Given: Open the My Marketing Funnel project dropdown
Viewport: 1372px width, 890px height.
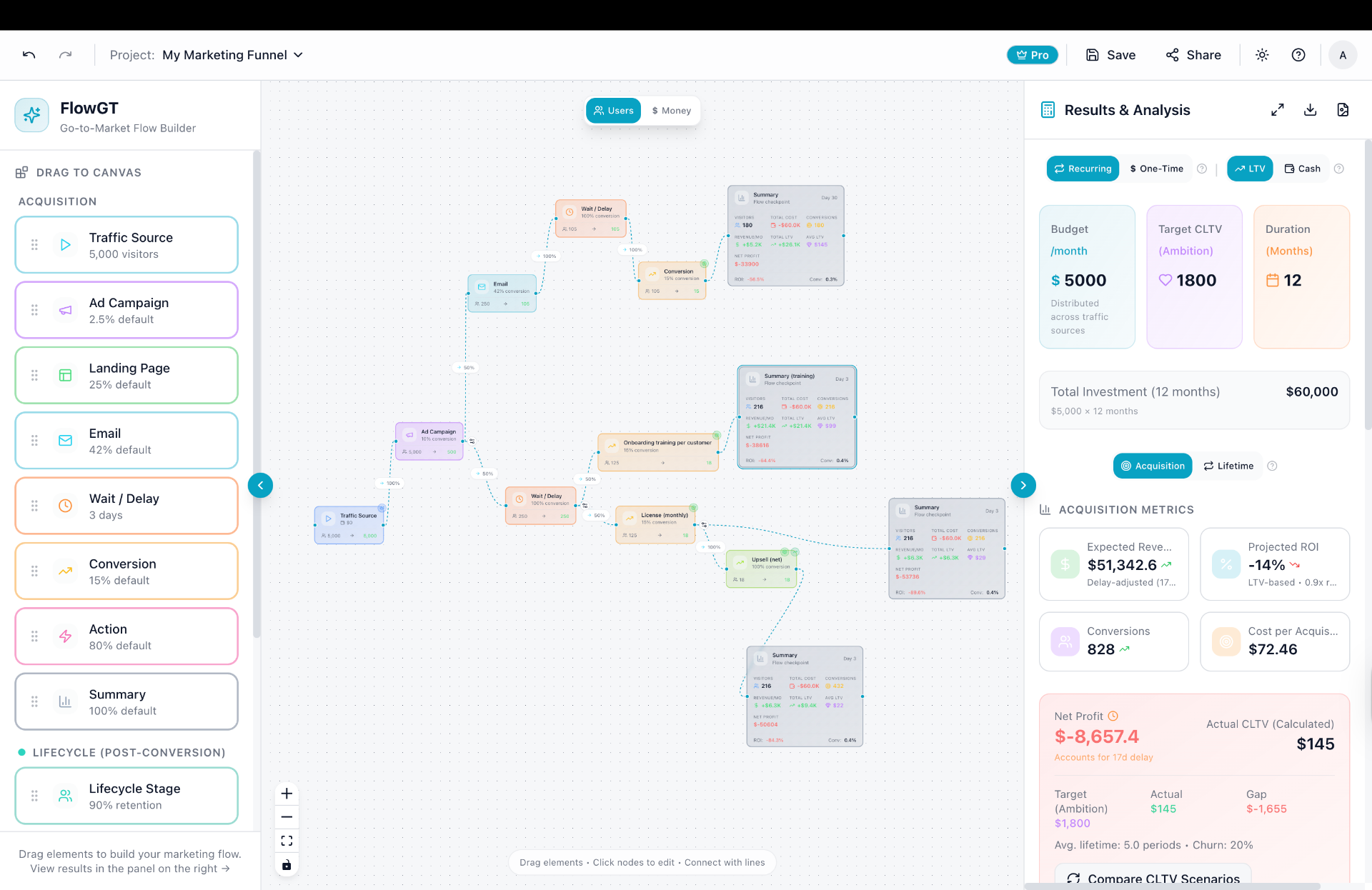Looking at the screenshot, I should click(232, 55).
